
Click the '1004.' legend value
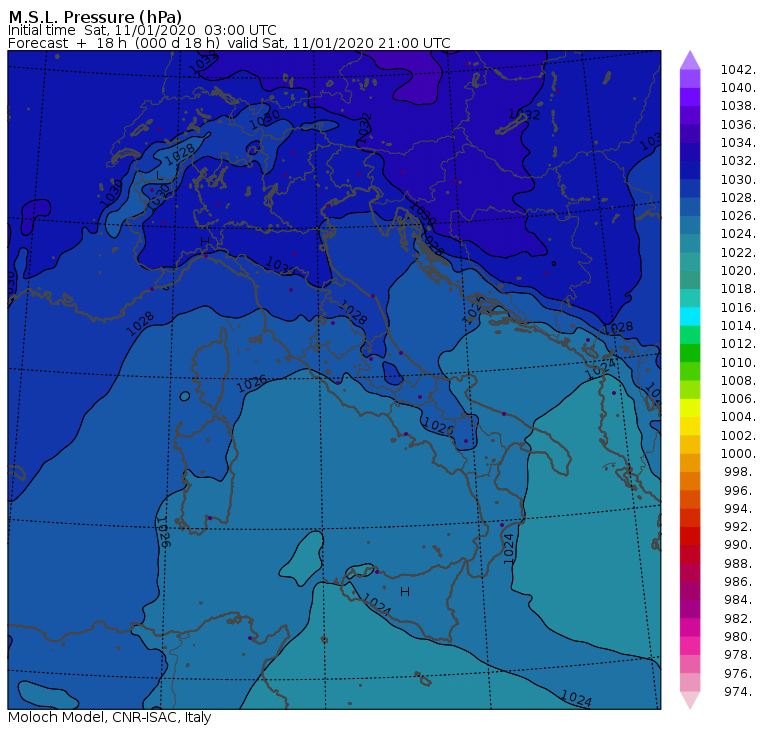coord(738,416)
